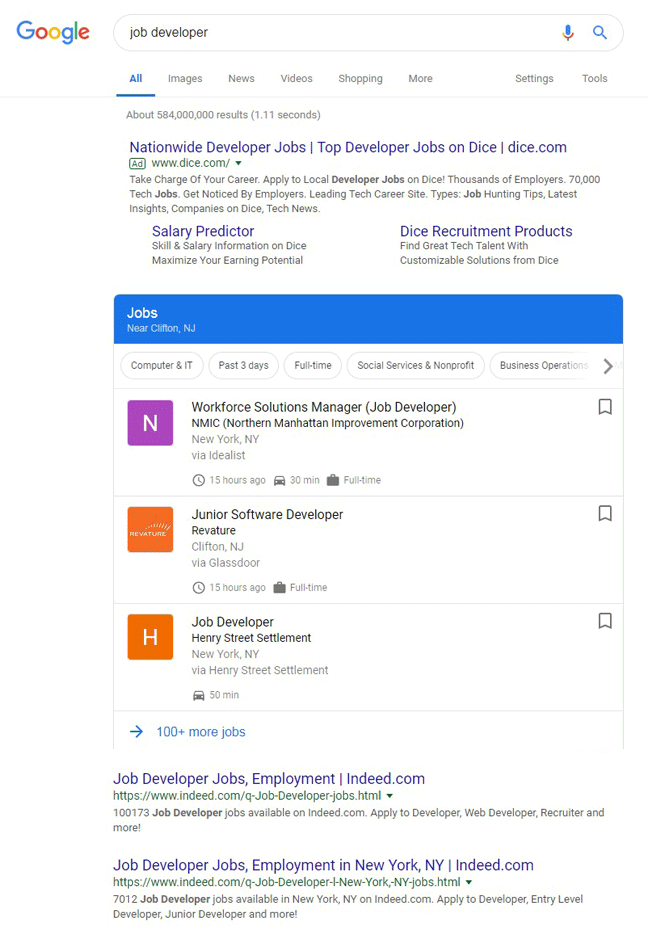This screenshot has width=648, height=936.
Task: Click the arrow icon beside 100+ more jobs
Action: 137,731
